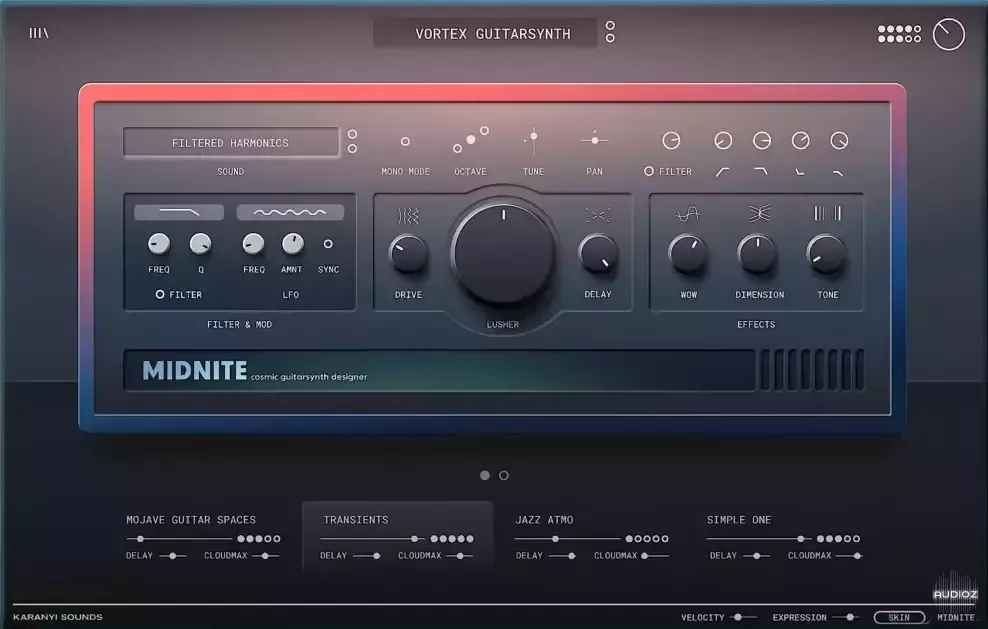Click the release envelope knob

839,141
